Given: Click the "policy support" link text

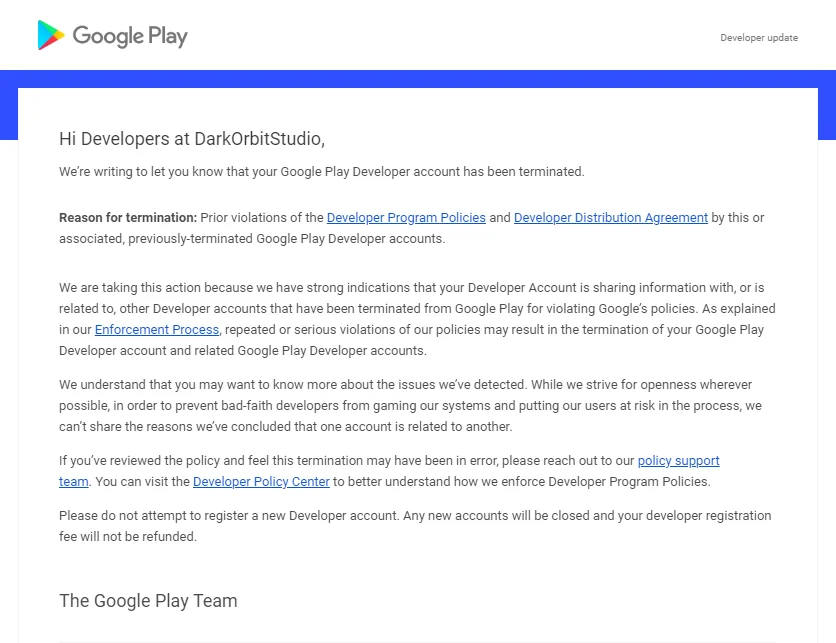Looking at the screenshot, I should pos(678,460).
